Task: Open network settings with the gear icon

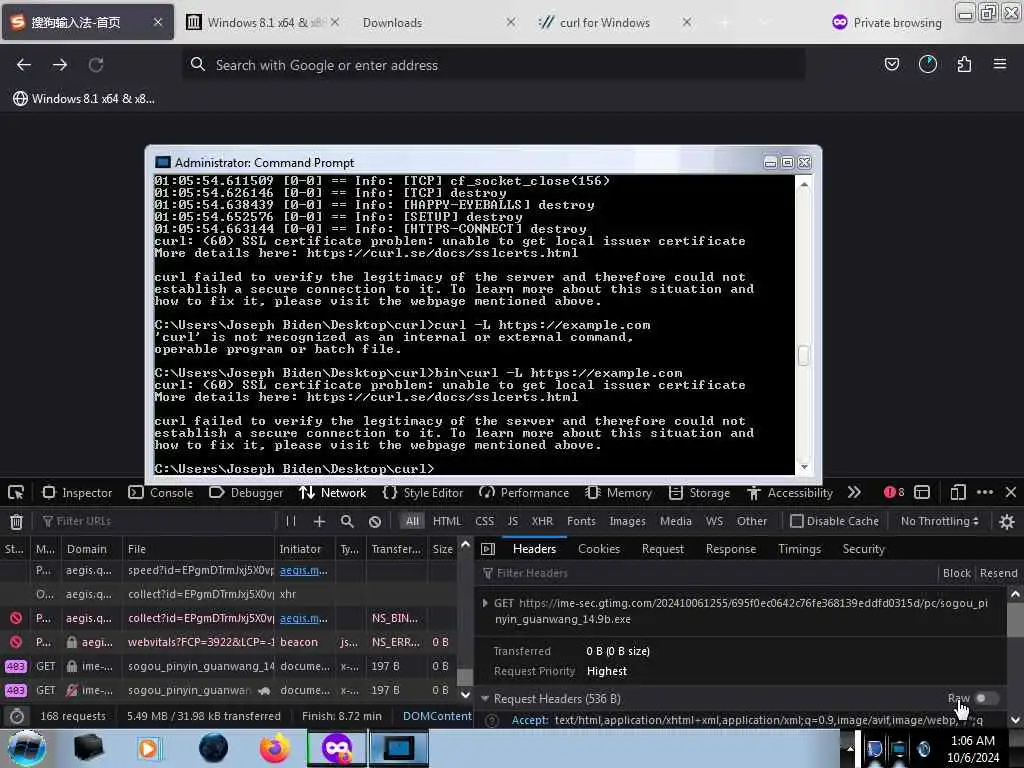Action: click(1007, 521)
